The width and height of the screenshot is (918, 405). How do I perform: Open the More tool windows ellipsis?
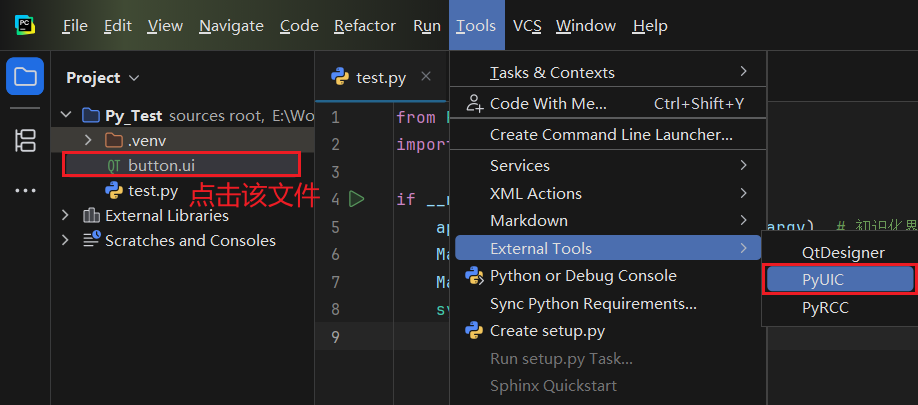(25, 190)
